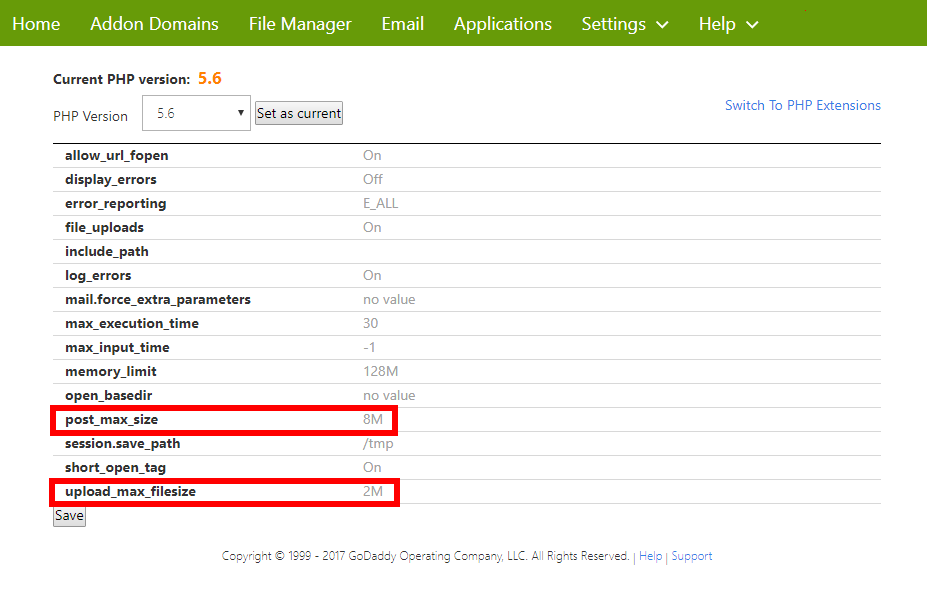
Task: Click the max_execution_time value 30
Action: coord(370,323)
